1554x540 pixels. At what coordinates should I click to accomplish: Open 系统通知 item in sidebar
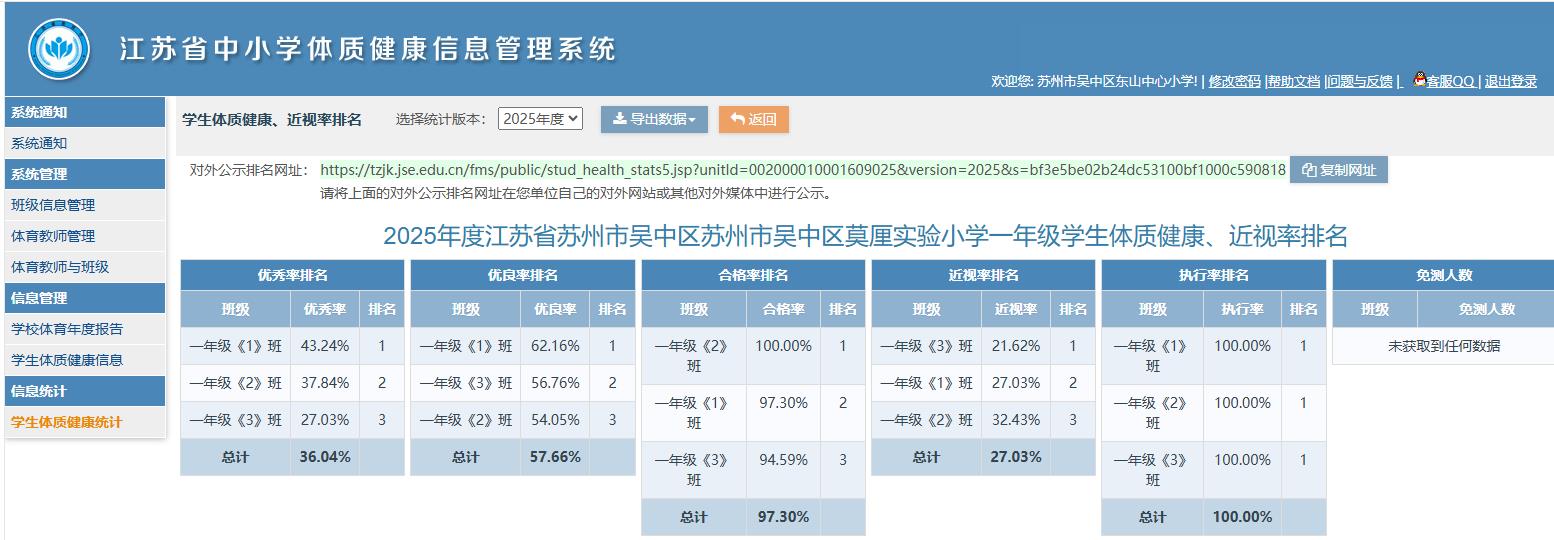pyautogui.click(x=85, y=143)
